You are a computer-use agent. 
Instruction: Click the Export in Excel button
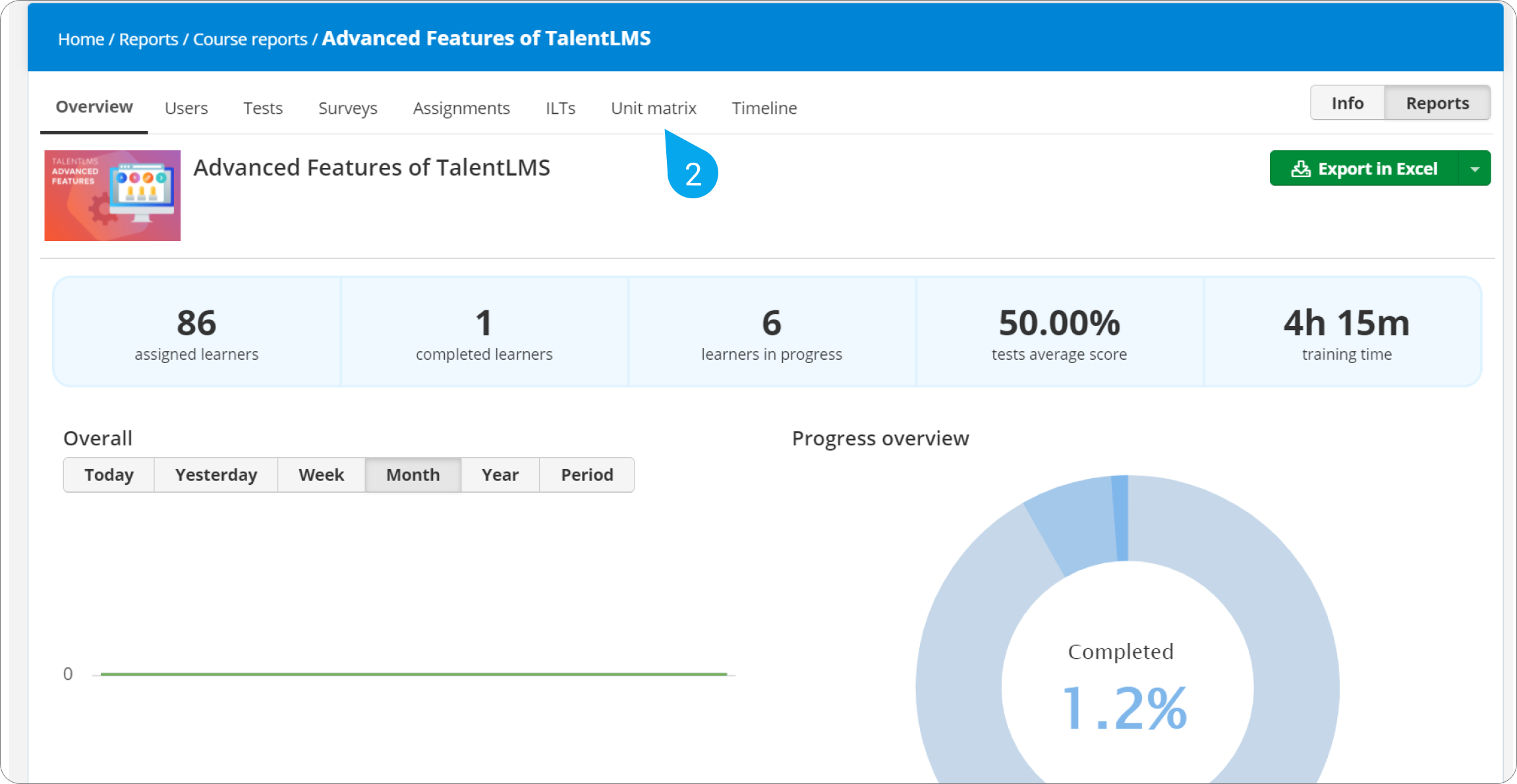[x=1364, y=169]
